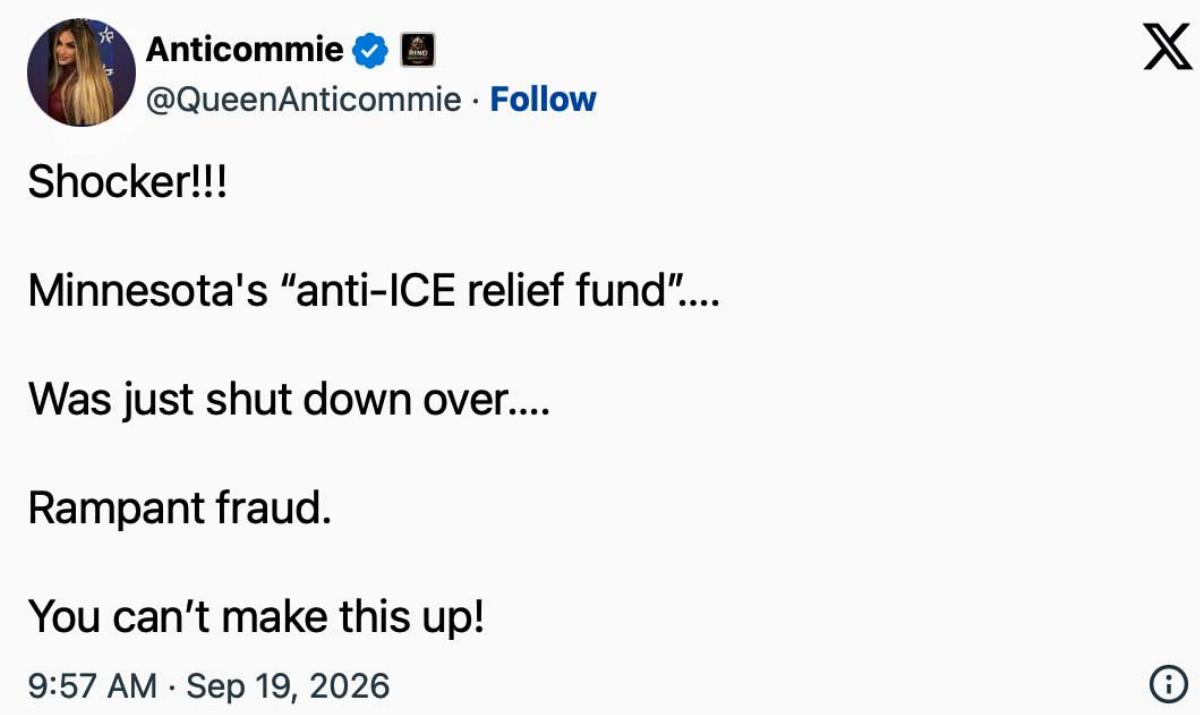Click the dot separator before Follow
The width and height of the screenshot is (1200, 715).
(x=476, y=100)
